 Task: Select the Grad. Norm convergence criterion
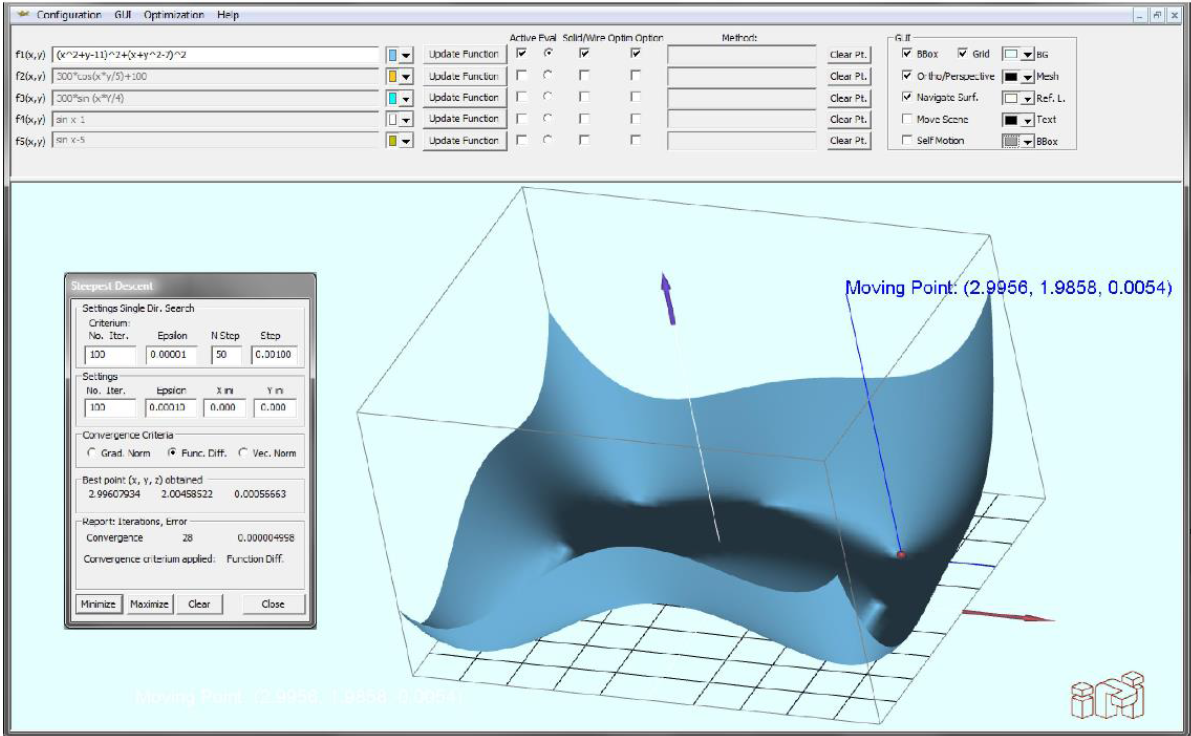click(93, 453)
